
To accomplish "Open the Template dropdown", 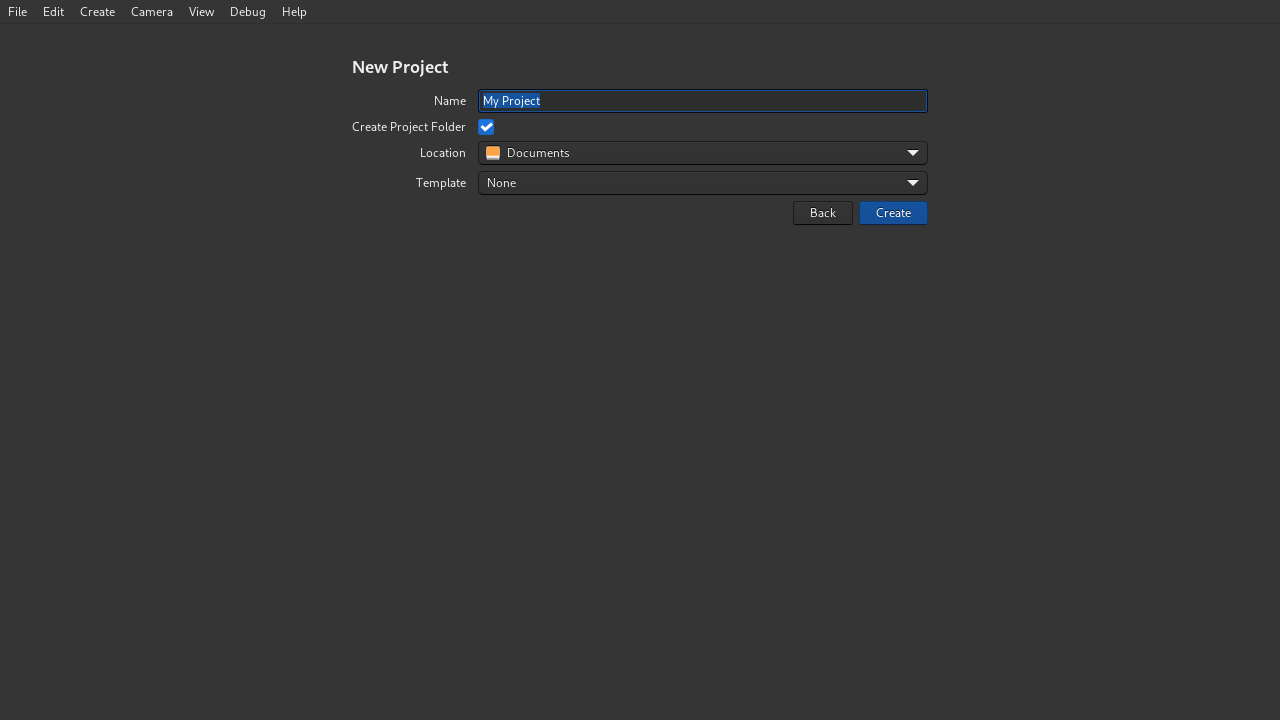I will (700, 183).
